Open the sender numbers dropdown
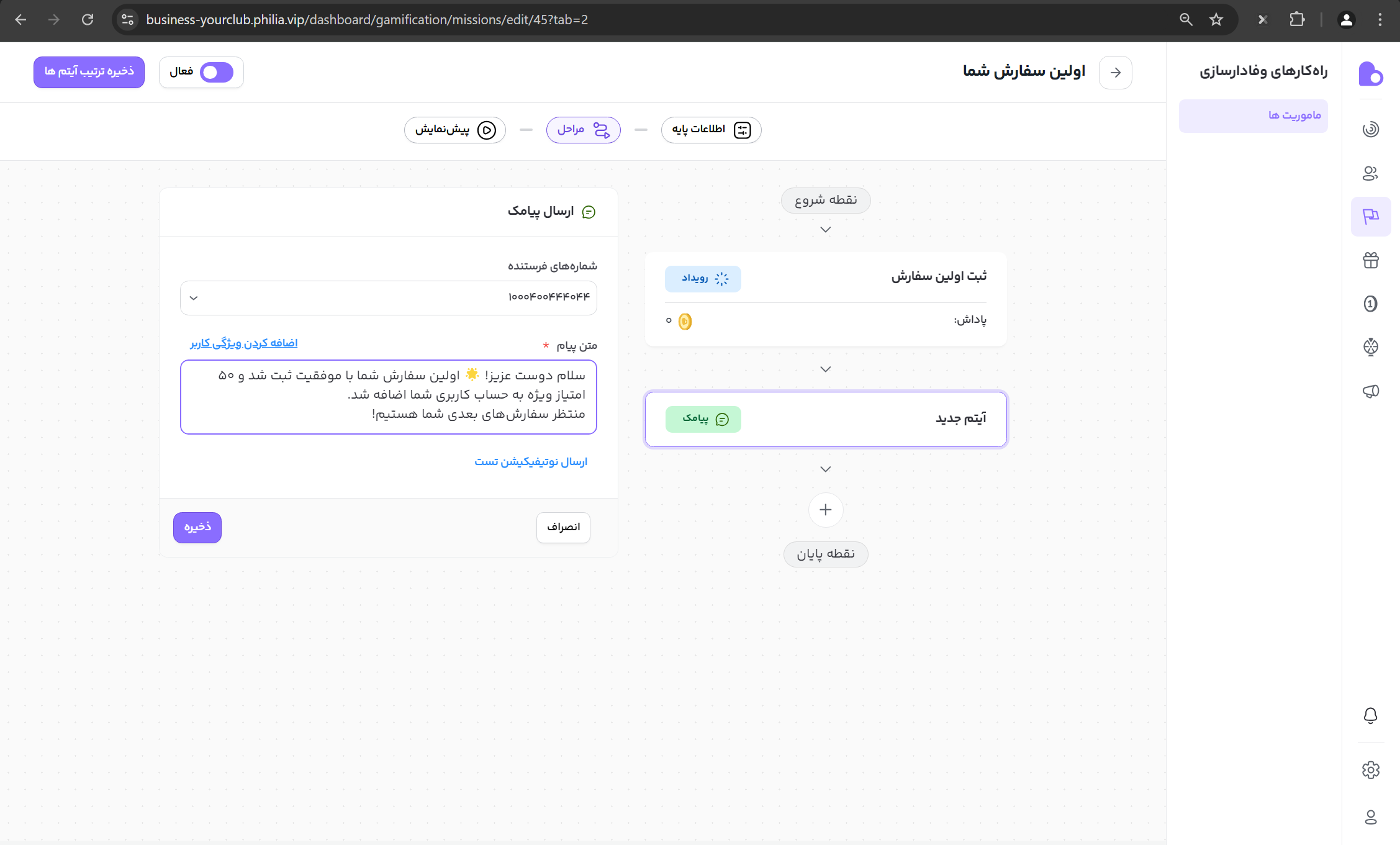 click(388, 297)
